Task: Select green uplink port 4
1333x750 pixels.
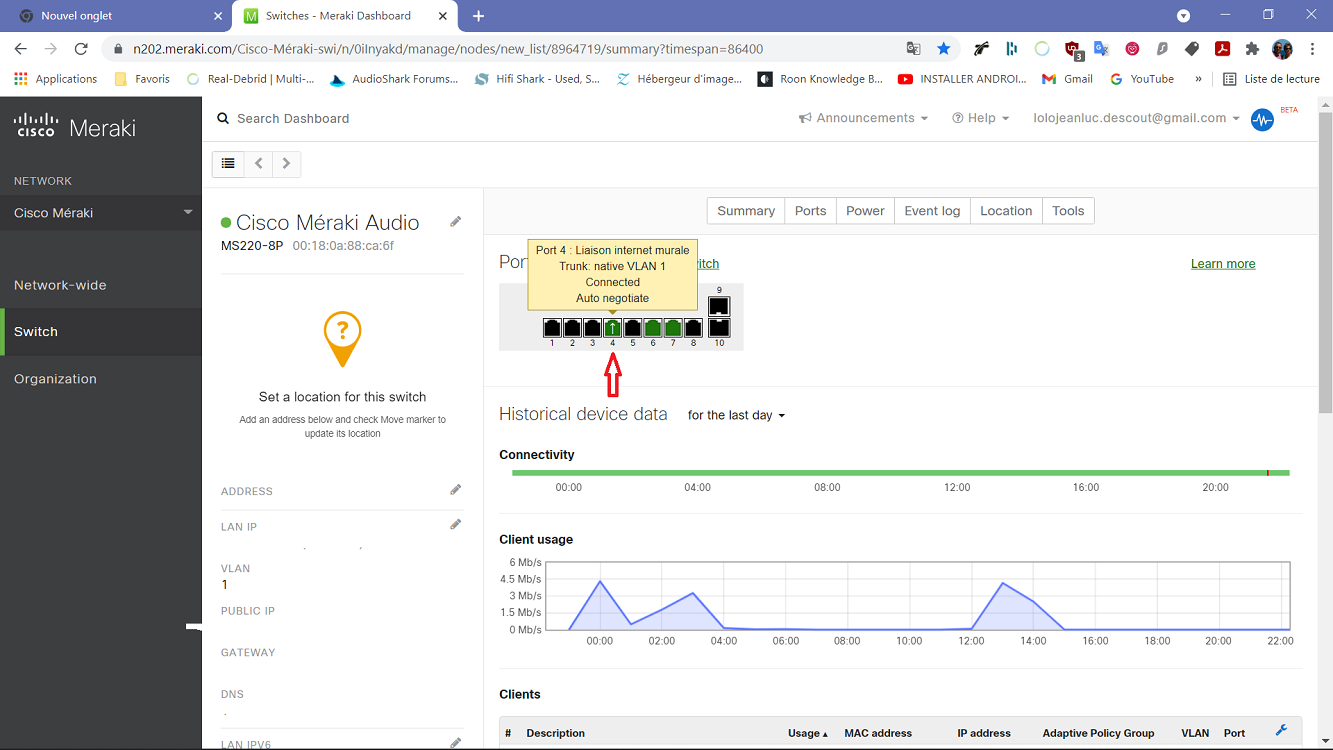Action: pyautogui.click(x=612, y=328)
